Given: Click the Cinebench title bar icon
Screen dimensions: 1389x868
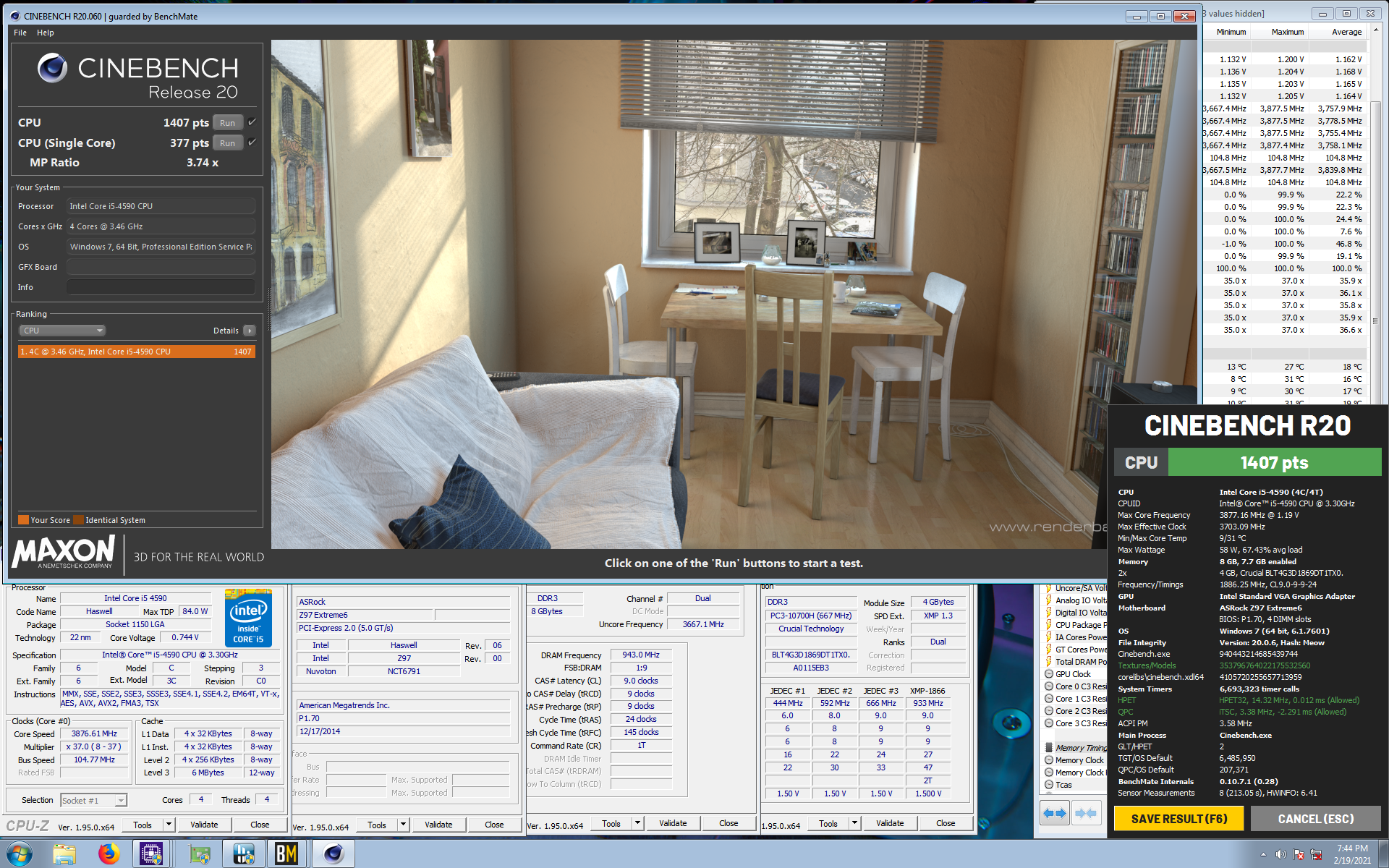Looking at the screenshot, I should [15, 16].
